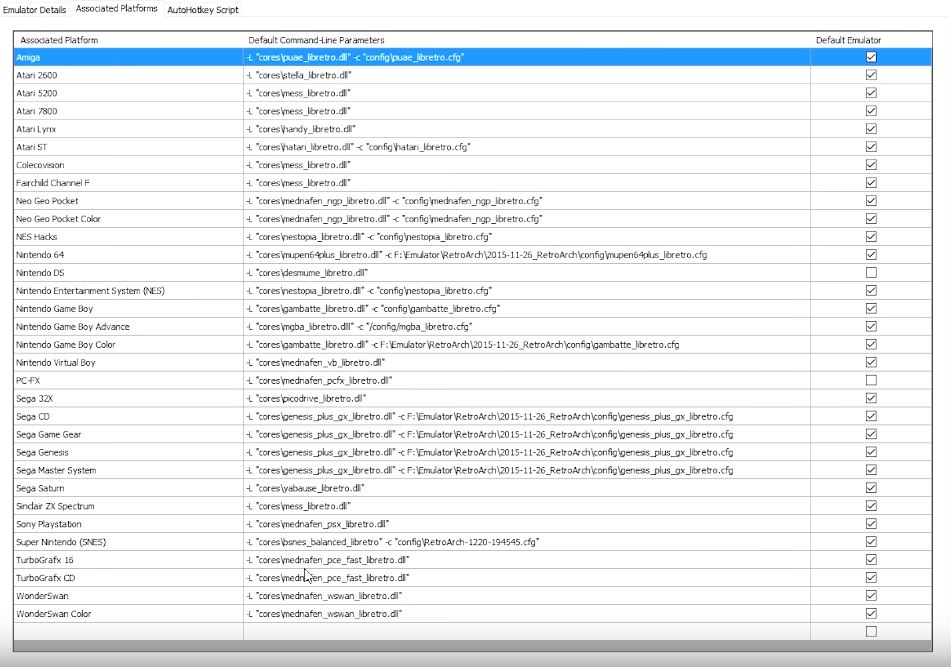Uncheck Default Emulator for Amiga
Viewport: 951px width, 667px height.
click(x=871, y=57)
